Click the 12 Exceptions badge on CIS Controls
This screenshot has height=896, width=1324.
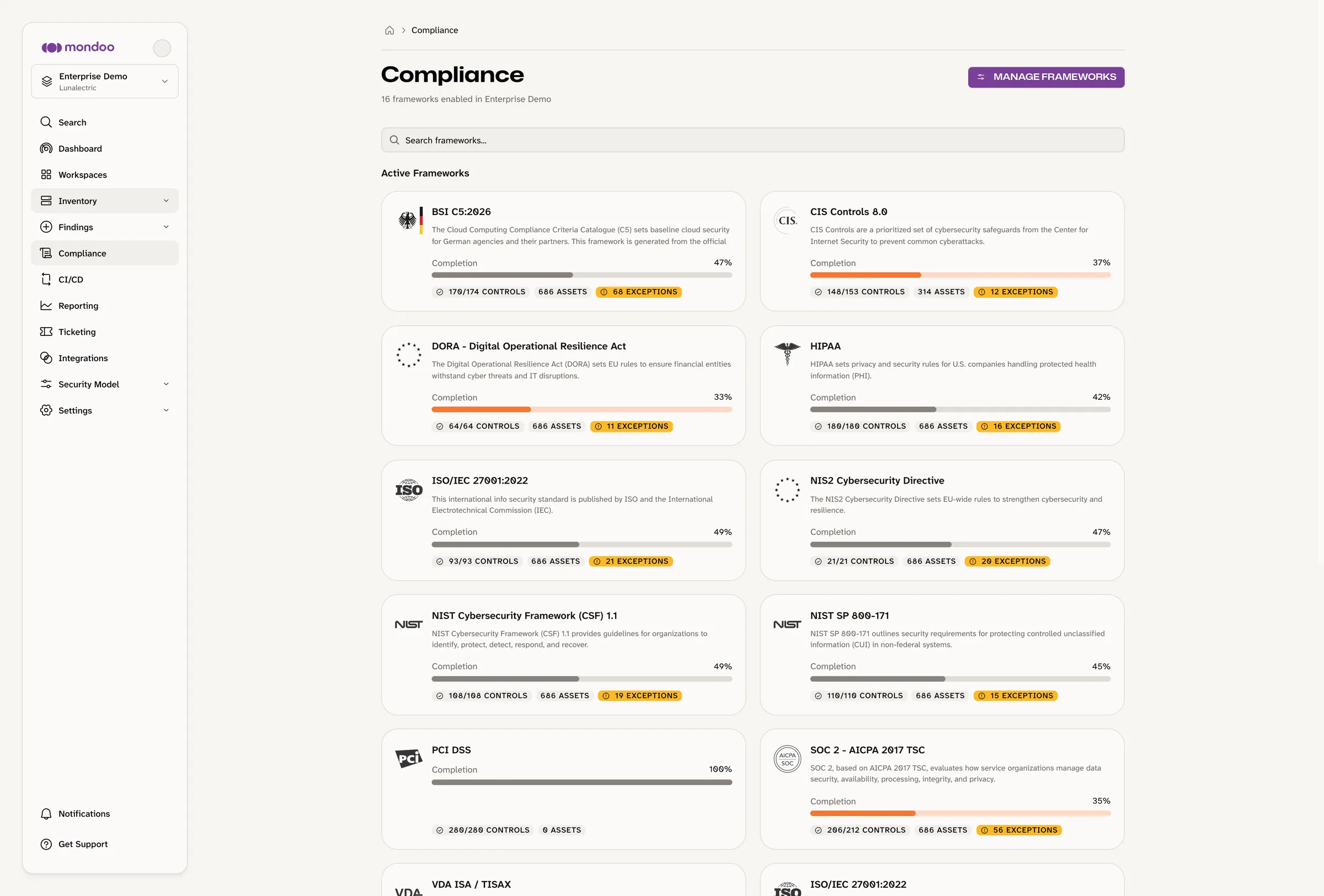coord(1016,292)
